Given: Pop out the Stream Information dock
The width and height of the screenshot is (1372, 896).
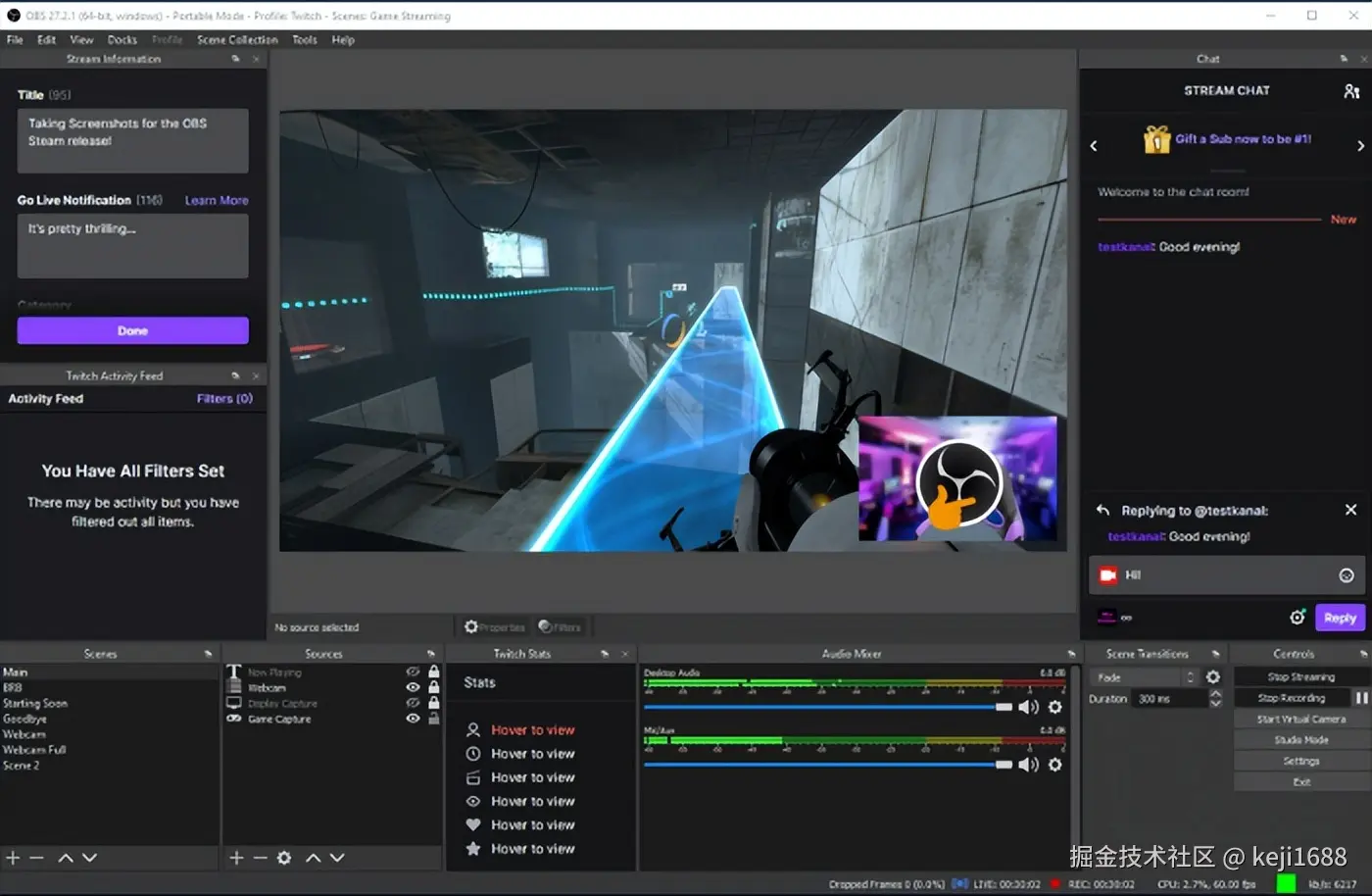Looking at the screenshot, I should (235, 59).
